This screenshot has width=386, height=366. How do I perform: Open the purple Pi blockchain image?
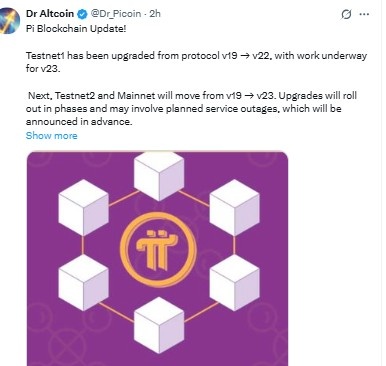tap(157, 259)
